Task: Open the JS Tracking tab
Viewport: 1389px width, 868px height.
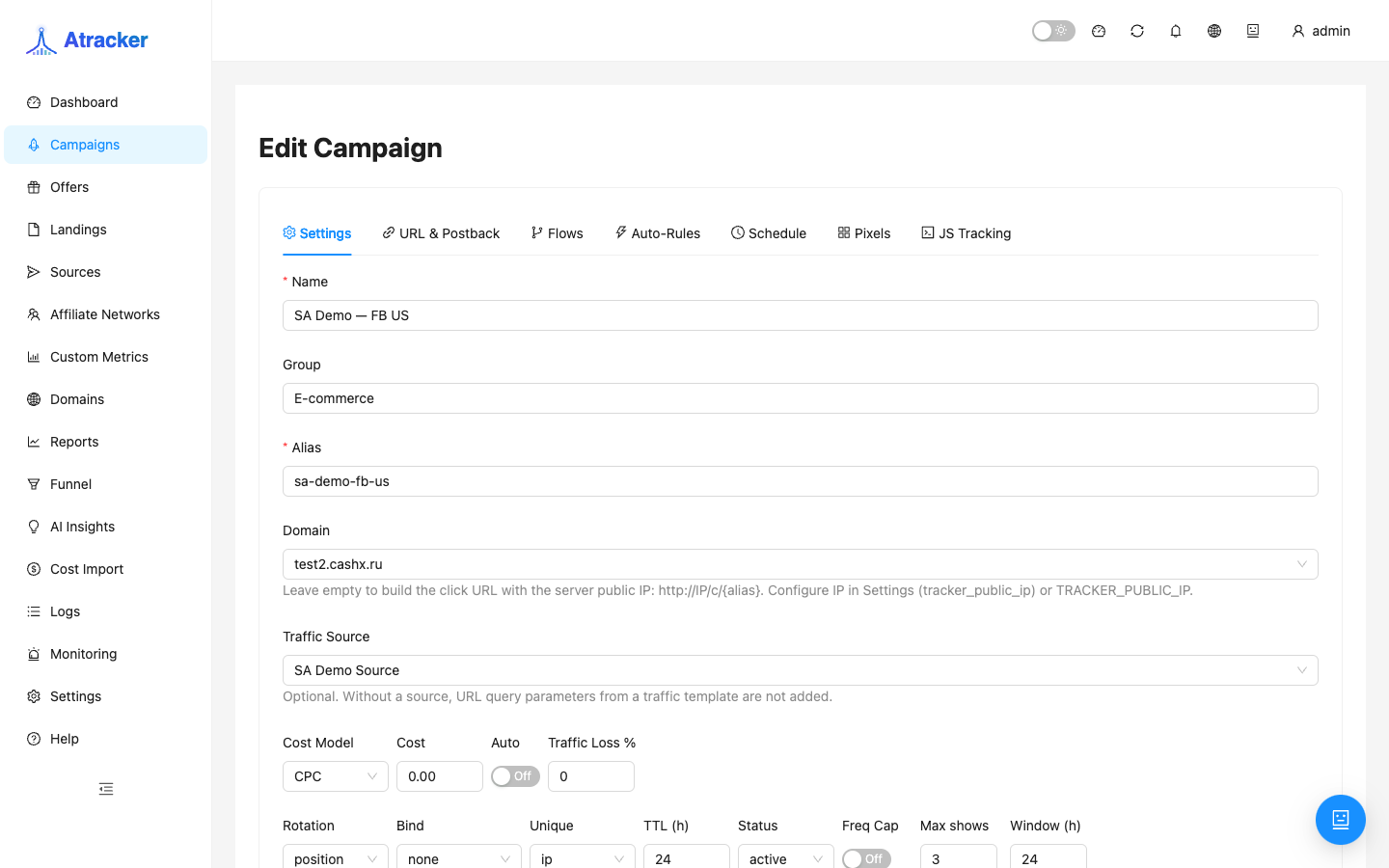Action: tap(967, 233)
